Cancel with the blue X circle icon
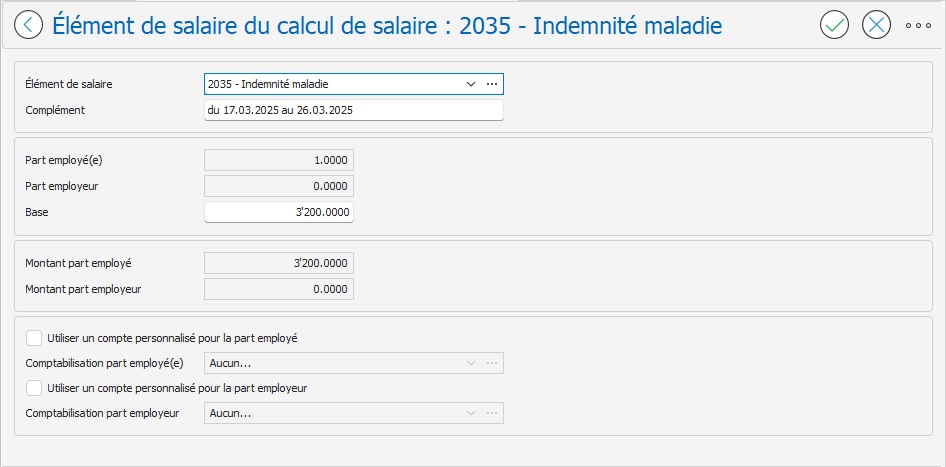The width and height of the screenshot is (946, 467). (877, 25)
